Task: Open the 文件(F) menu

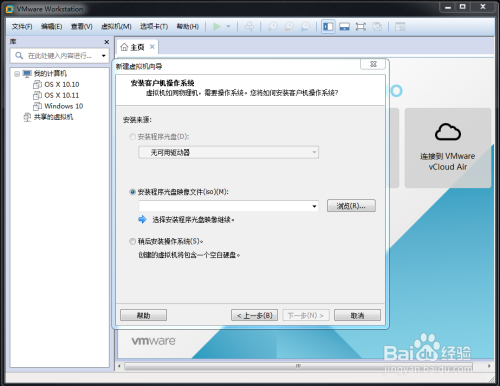Action: 22,26
